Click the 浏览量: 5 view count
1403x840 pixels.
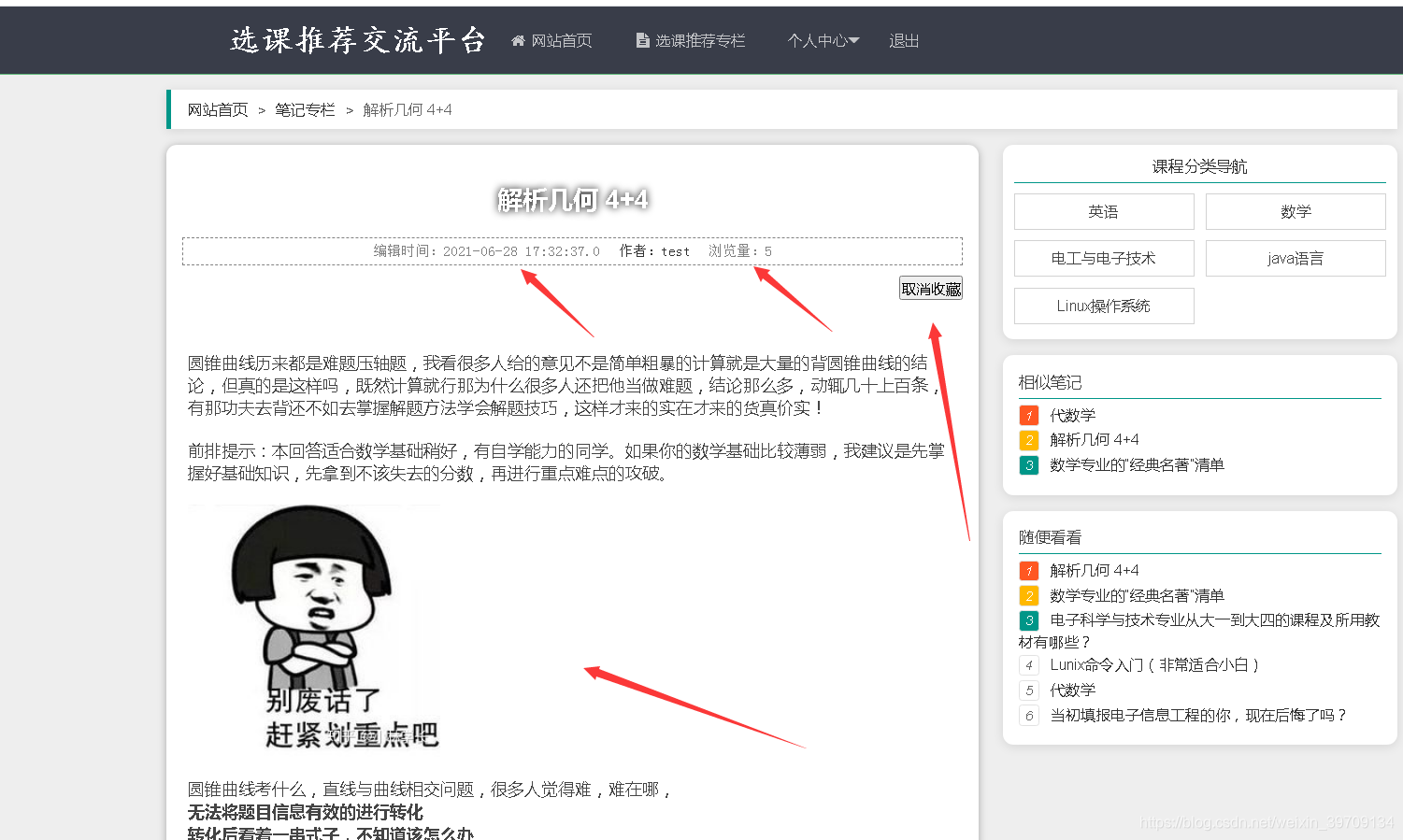coord(740,251)
